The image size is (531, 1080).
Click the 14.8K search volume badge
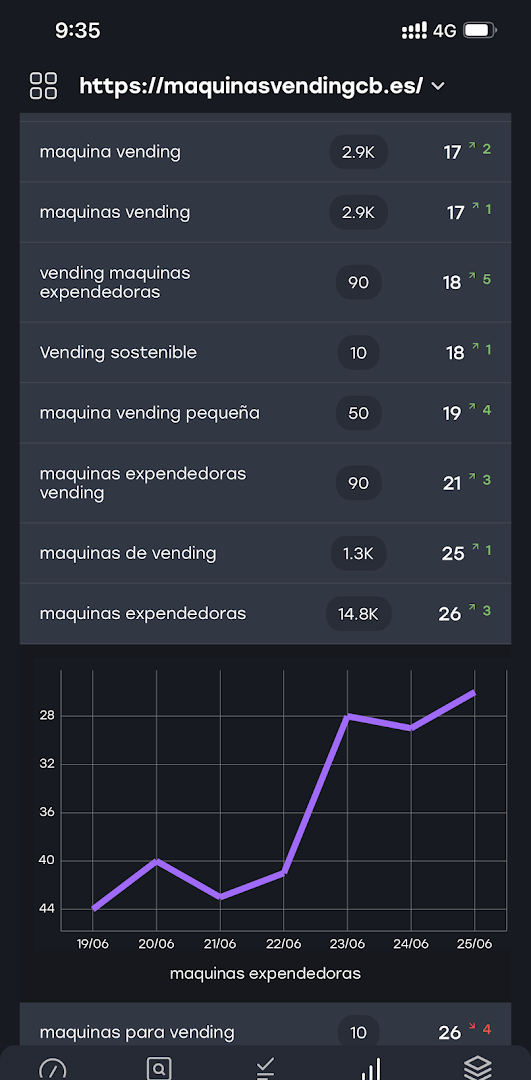tap(358, 614)
